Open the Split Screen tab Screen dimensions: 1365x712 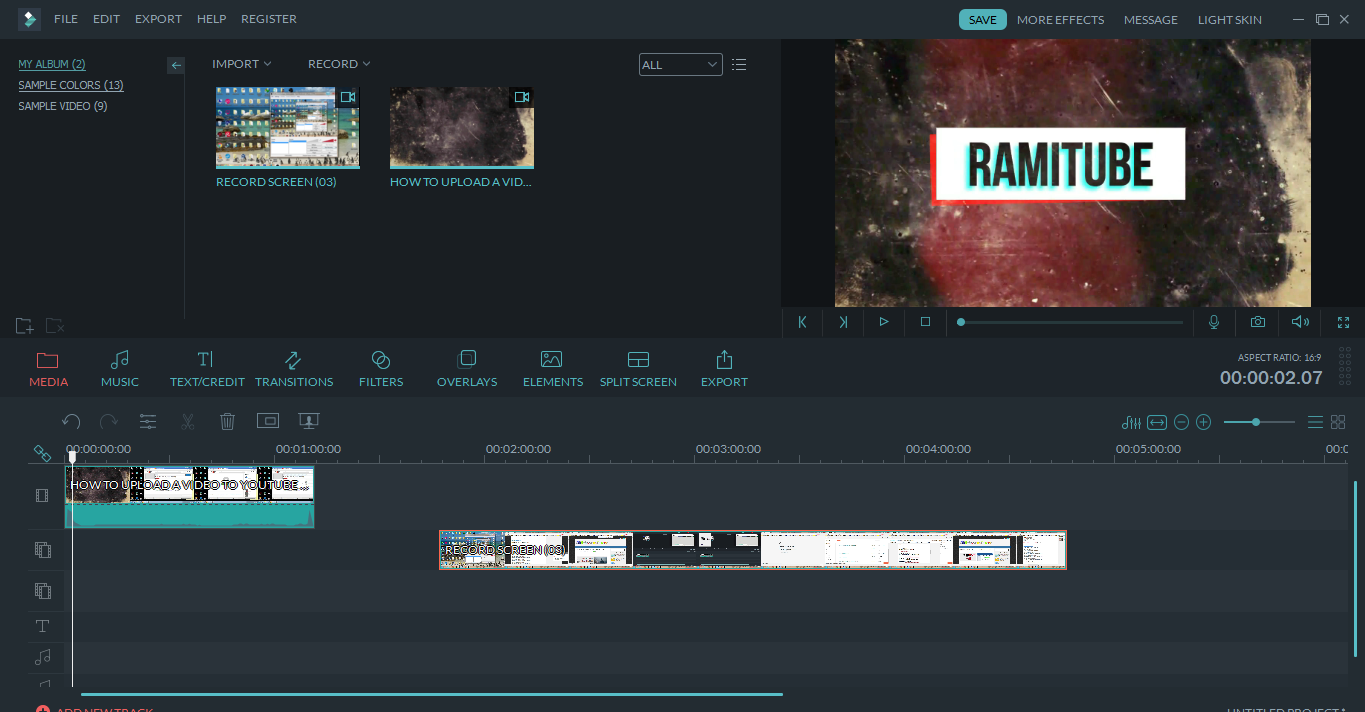pos(638,368)
